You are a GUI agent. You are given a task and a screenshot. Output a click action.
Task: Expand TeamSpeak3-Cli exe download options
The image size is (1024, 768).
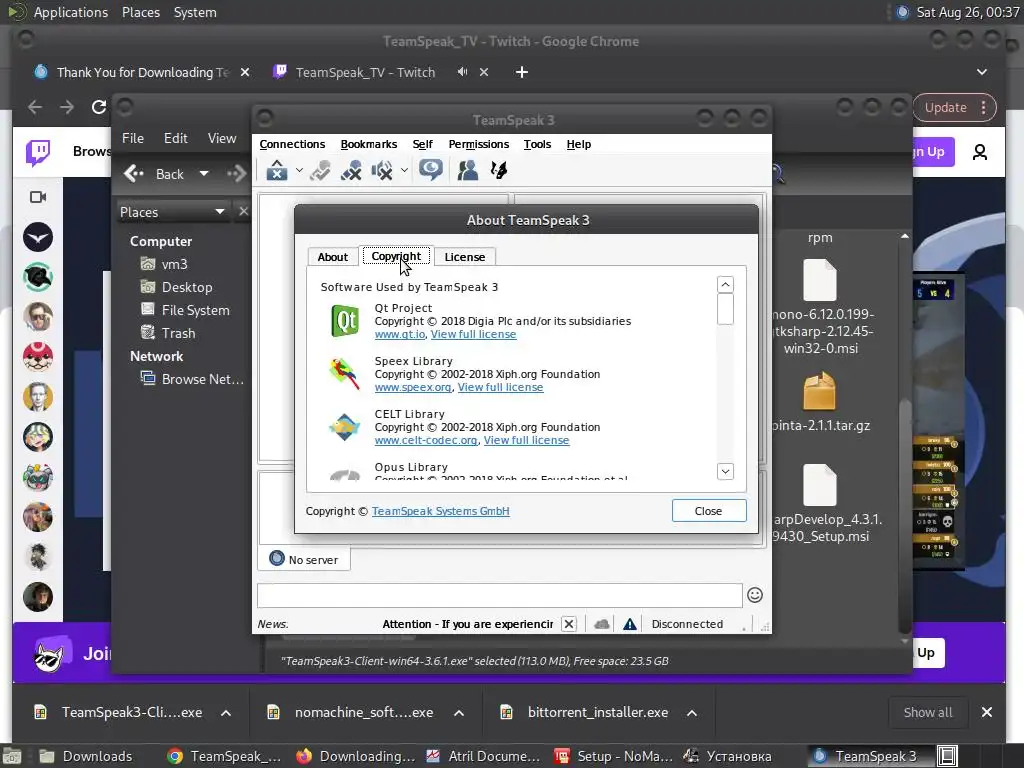tap(226, 713)
